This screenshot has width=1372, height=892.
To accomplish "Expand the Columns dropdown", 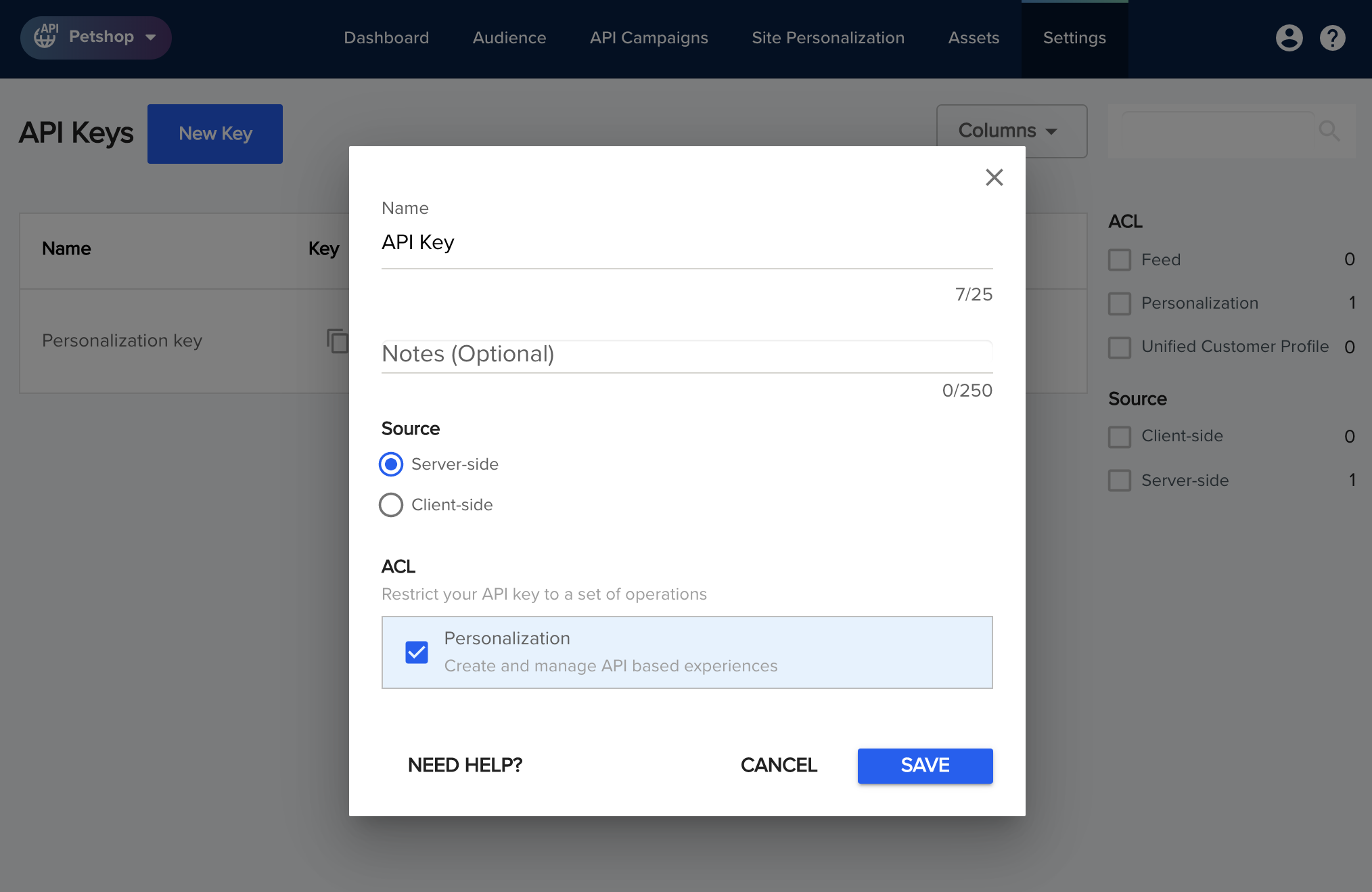I will (1011, 131).
